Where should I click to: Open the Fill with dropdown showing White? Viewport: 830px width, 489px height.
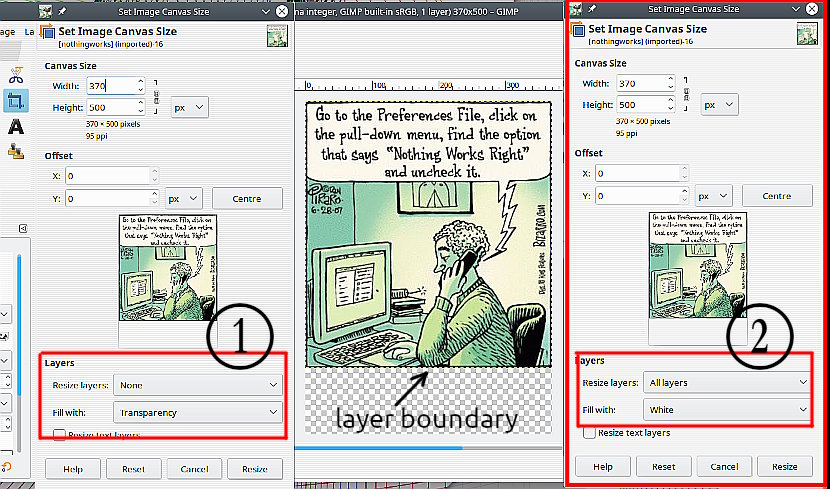(728, 410)
